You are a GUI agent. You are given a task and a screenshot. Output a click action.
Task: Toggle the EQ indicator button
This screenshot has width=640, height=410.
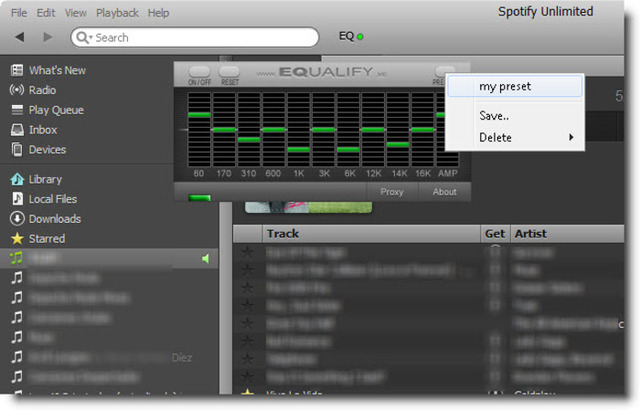(x=351, y=36)
